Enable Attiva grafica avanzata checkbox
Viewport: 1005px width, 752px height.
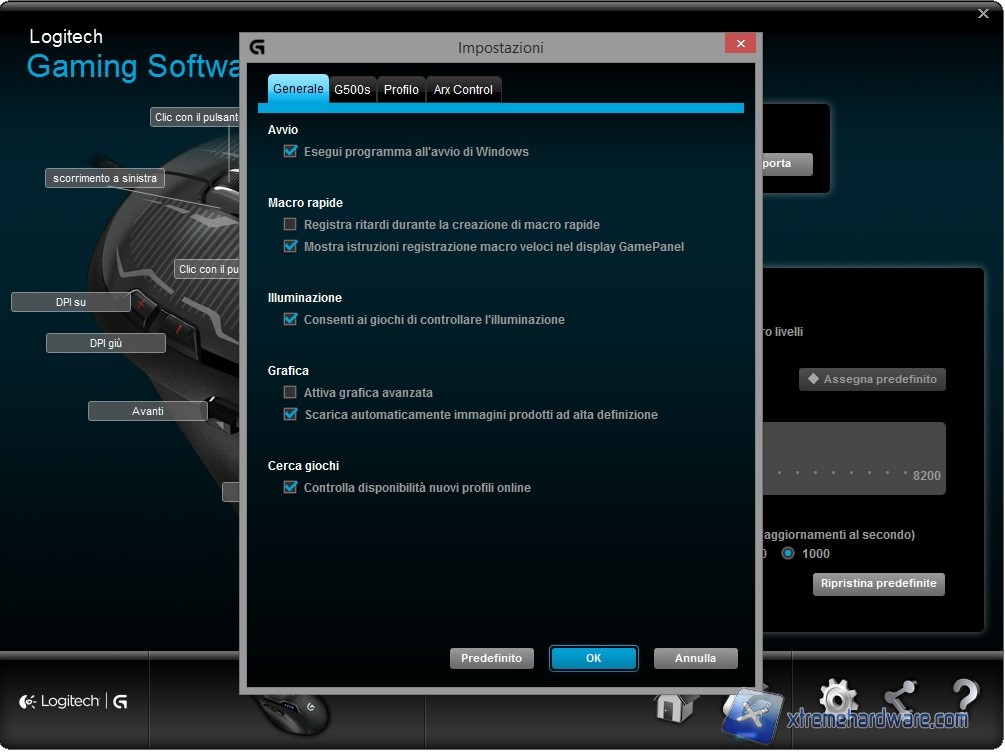click(x=290, y=393)
